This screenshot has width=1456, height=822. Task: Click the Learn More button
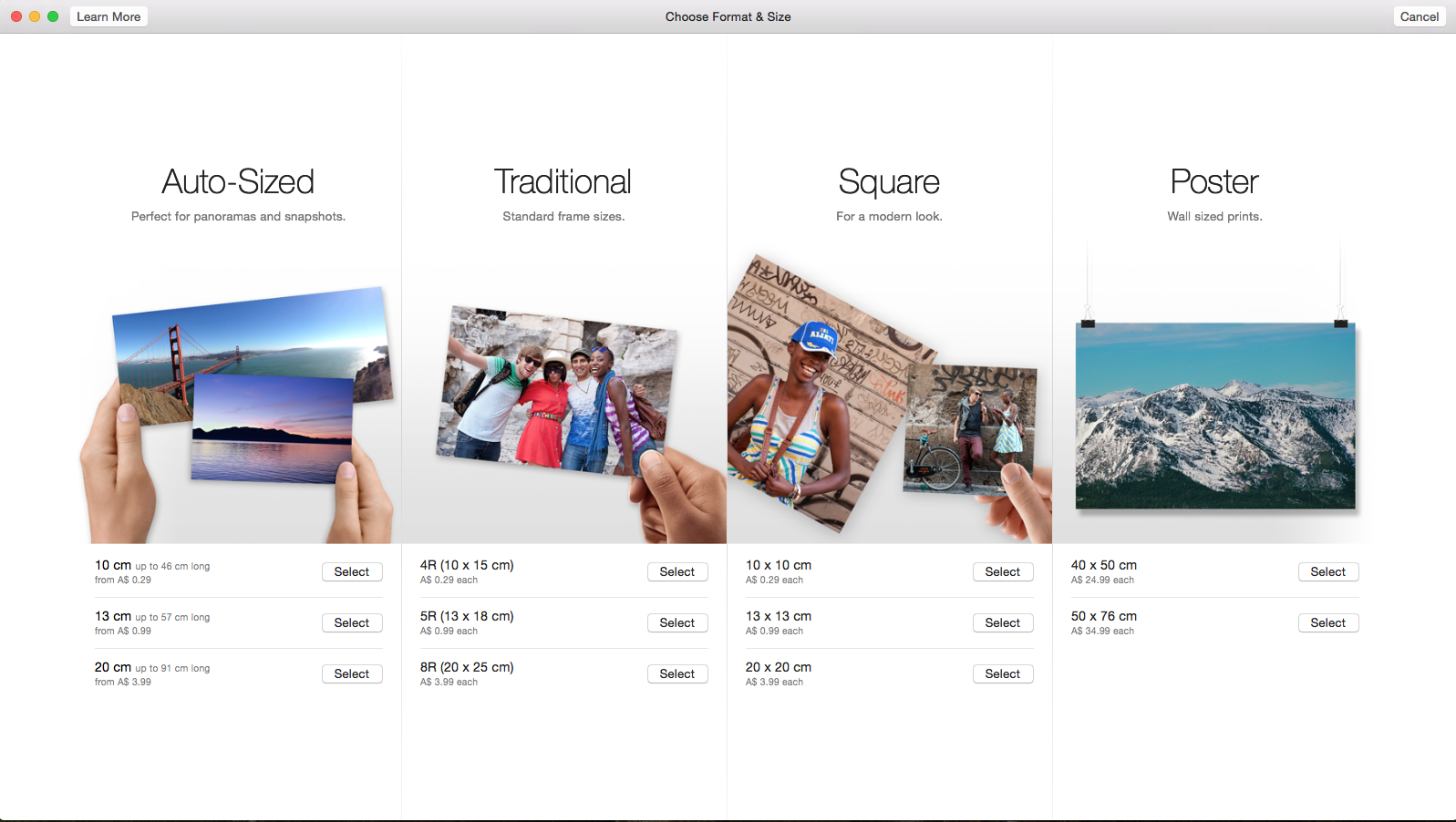pos(108,16)
